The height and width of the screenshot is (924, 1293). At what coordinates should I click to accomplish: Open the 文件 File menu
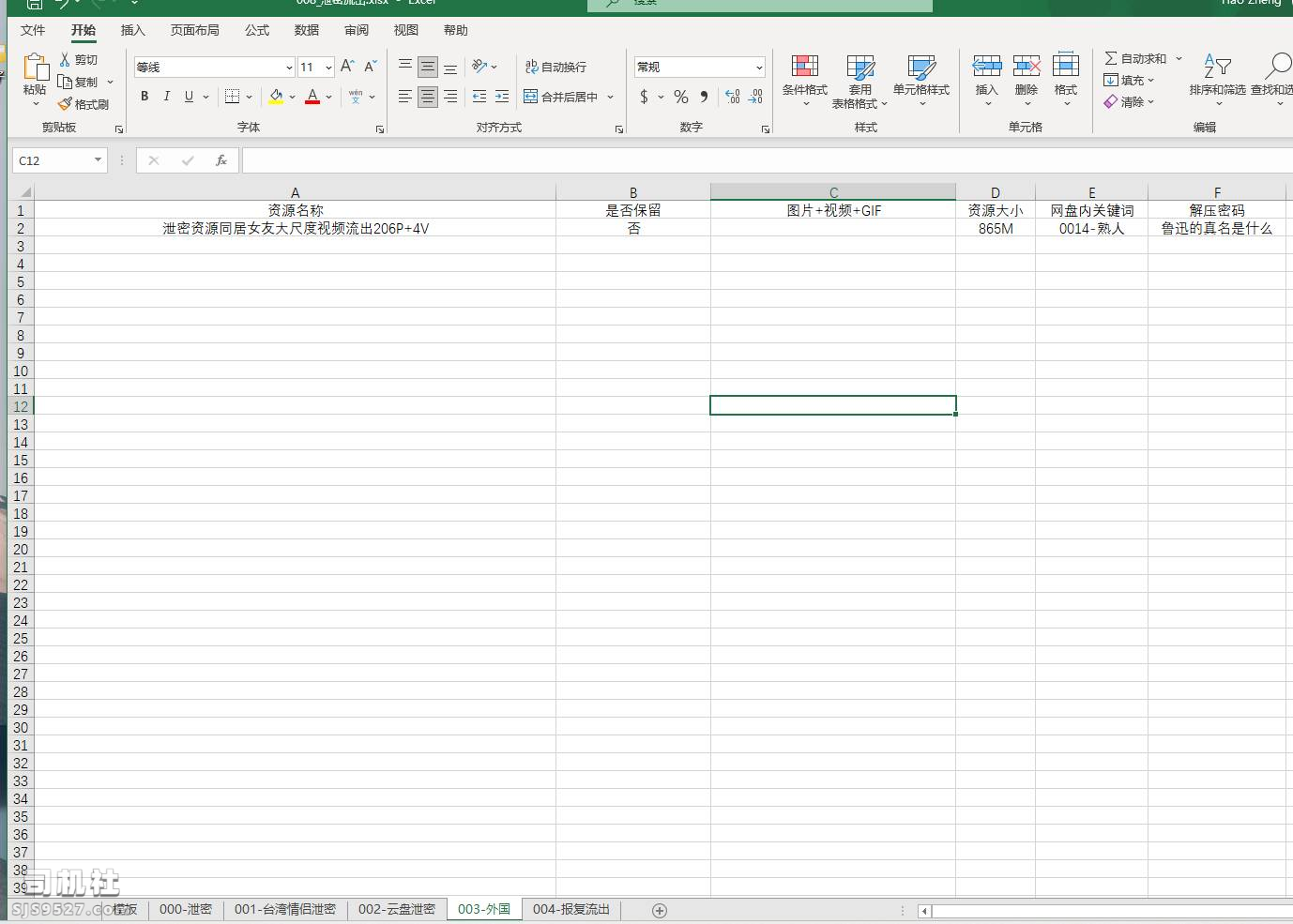pos(33,30)
